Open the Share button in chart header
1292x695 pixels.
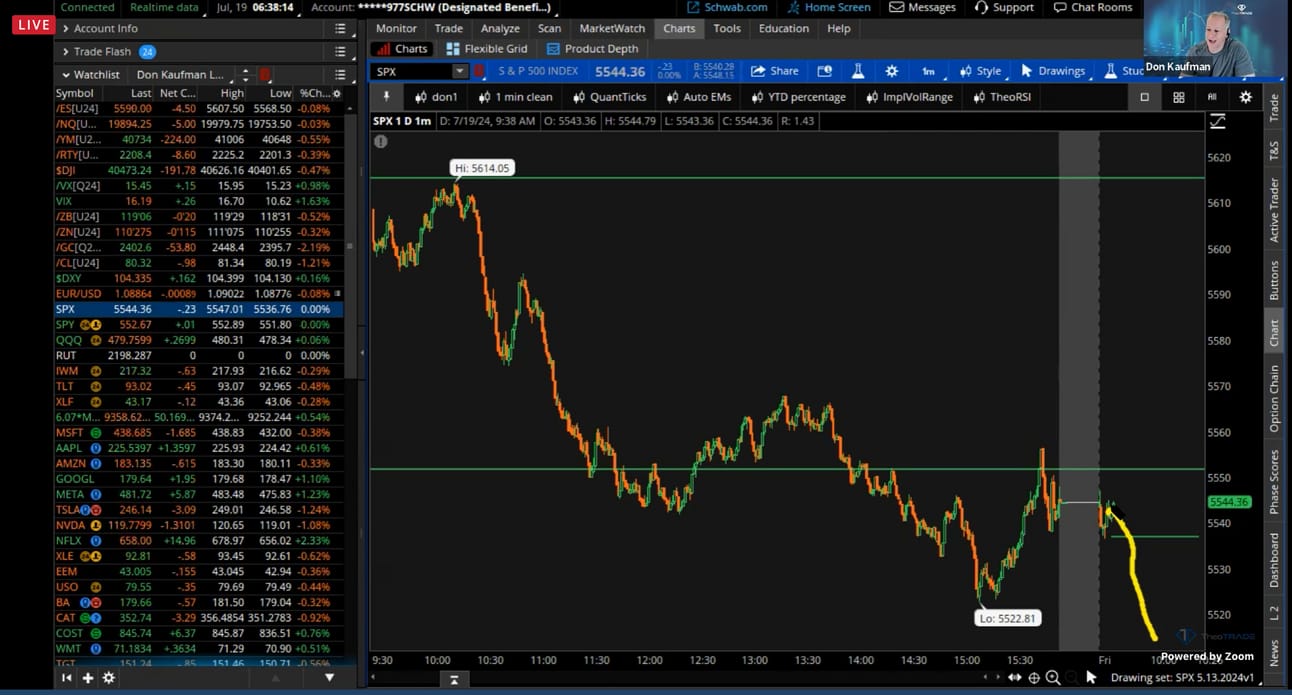tap(774, 71)
